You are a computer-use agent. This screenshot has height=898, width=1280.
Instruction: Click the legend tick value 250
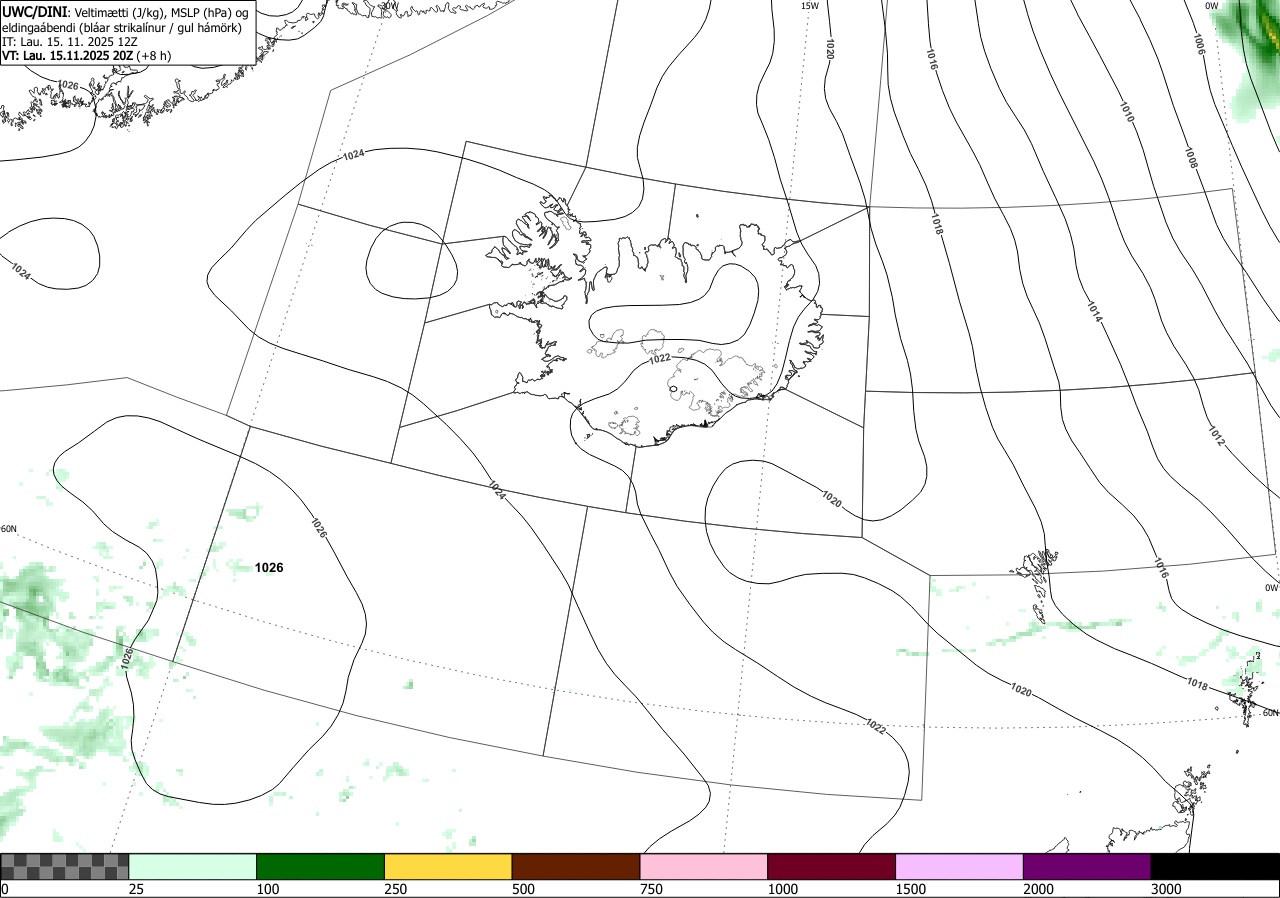click(397, 889)
